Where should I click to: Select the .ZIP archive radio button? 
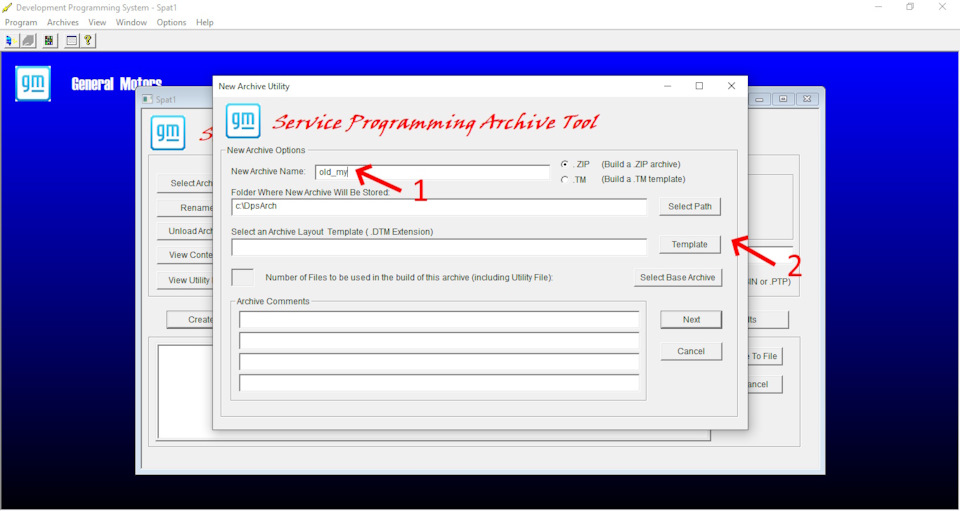[564, 165]
